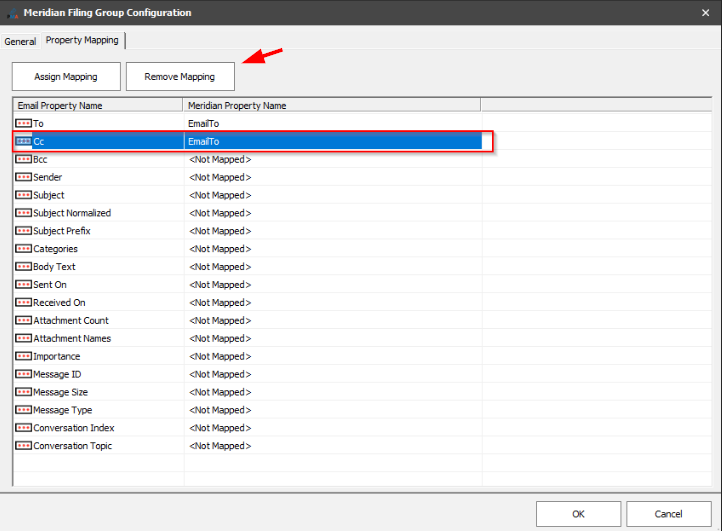Image resolution: width=722 pixels, height=531 pixels.
Task: Select the Subject Prefix property name
Action: (x=62, y=231)
